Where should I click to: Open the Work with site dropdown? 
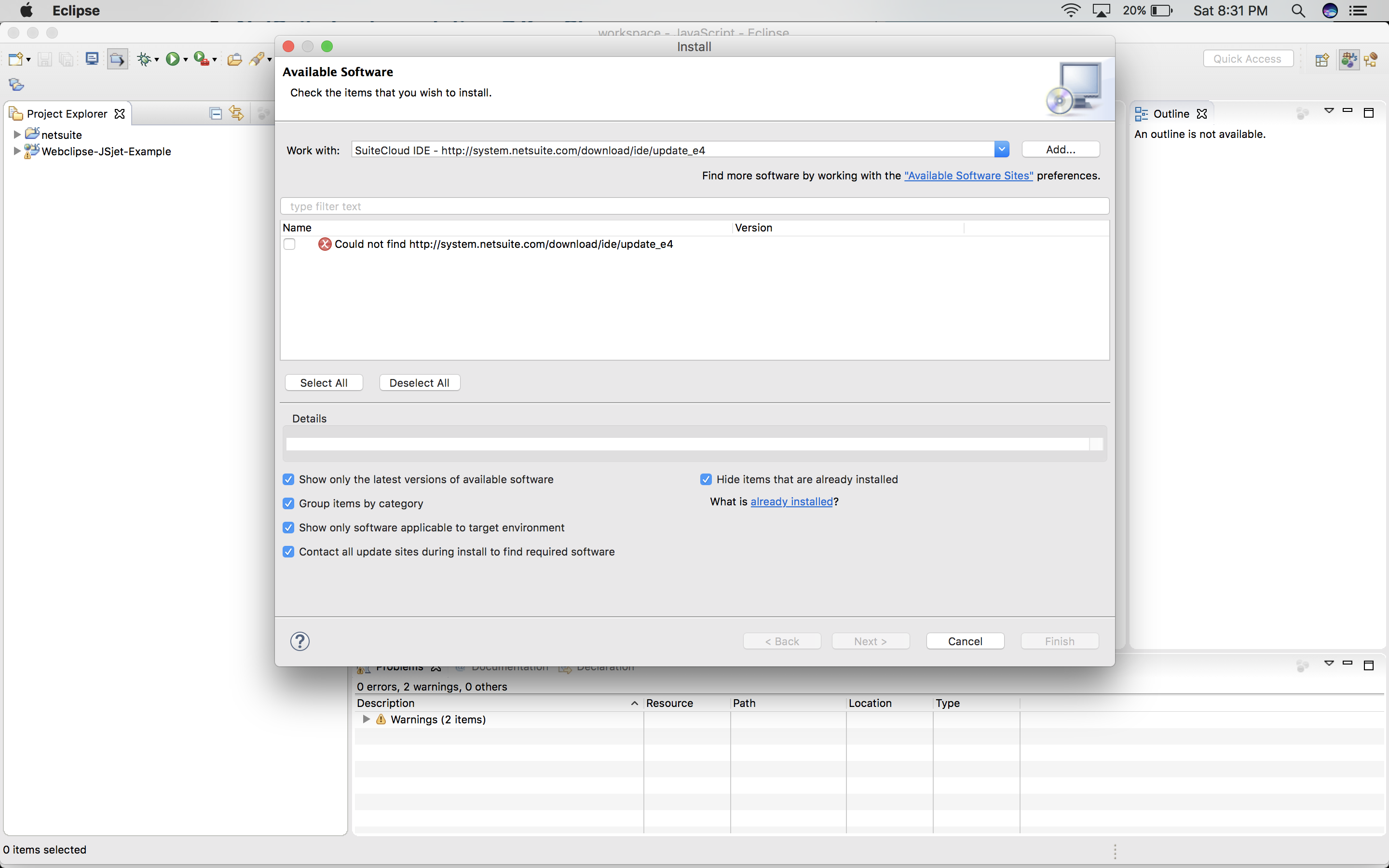1002,150
